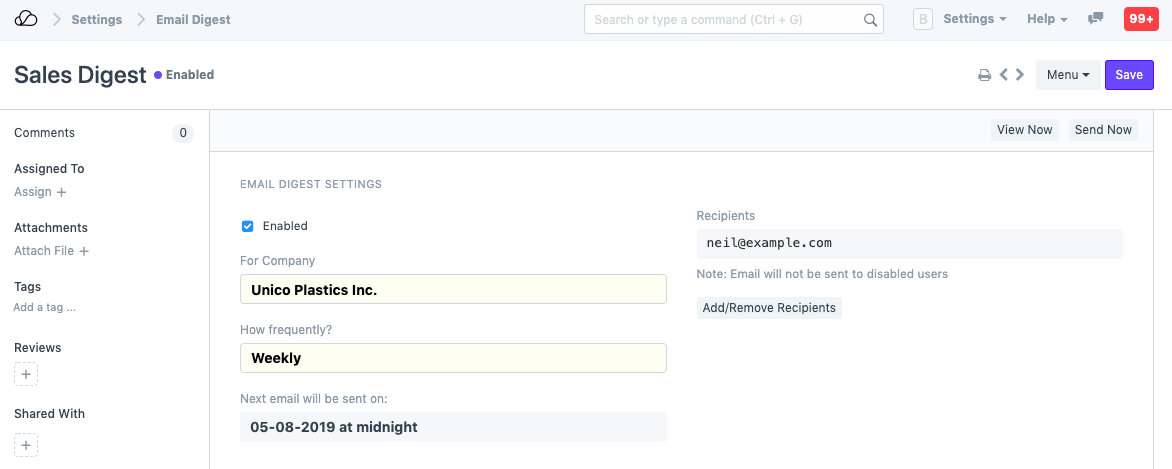Uncheck the Enabled checkbox
The height and width of the screenshot is (469, 1172).
click(x=248, y=226)
